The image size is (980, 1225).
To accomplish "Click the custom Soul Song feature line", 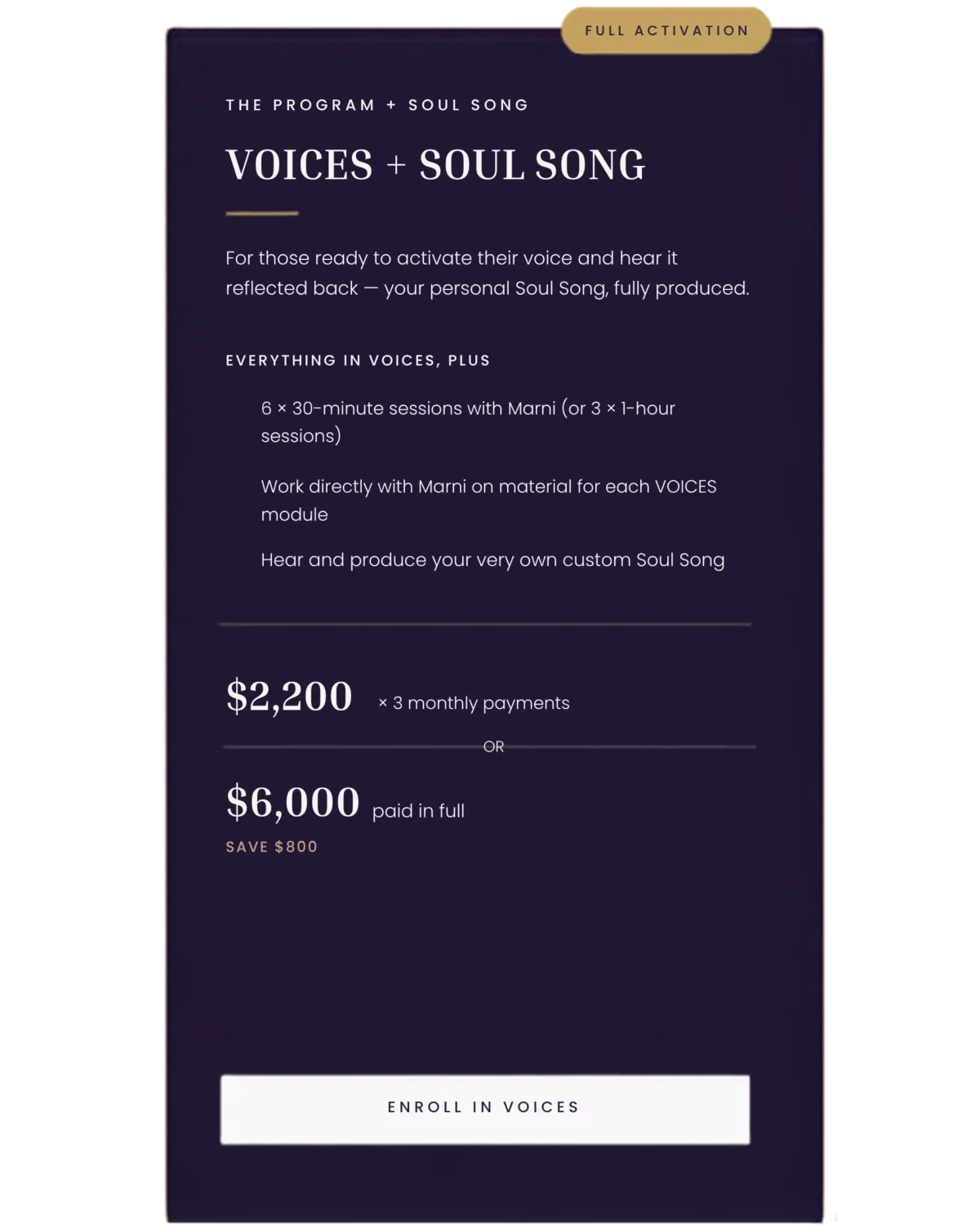I will click(x=492, y=560).
